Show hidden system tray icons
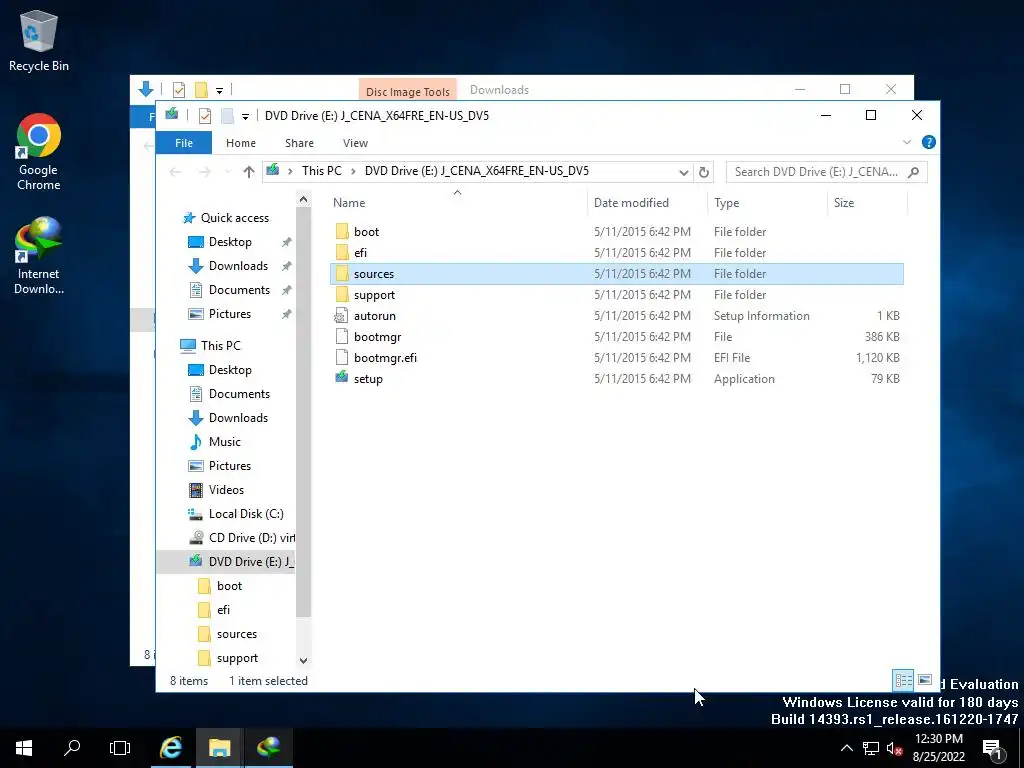Viewport: 1024px width, 768px height. coord(846,748)
